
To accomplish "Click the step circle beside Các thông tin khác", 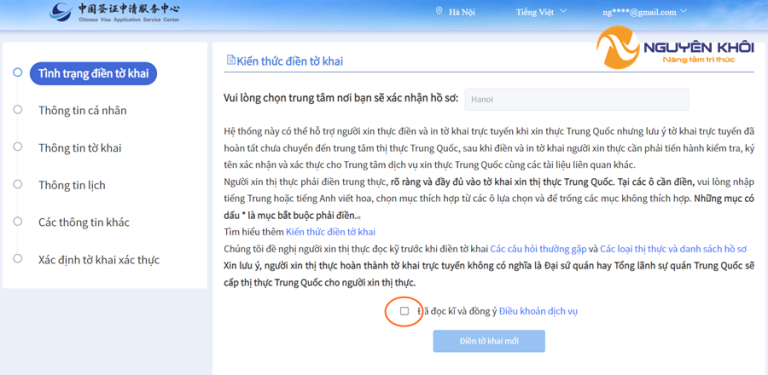I will [x=18, y=221].
